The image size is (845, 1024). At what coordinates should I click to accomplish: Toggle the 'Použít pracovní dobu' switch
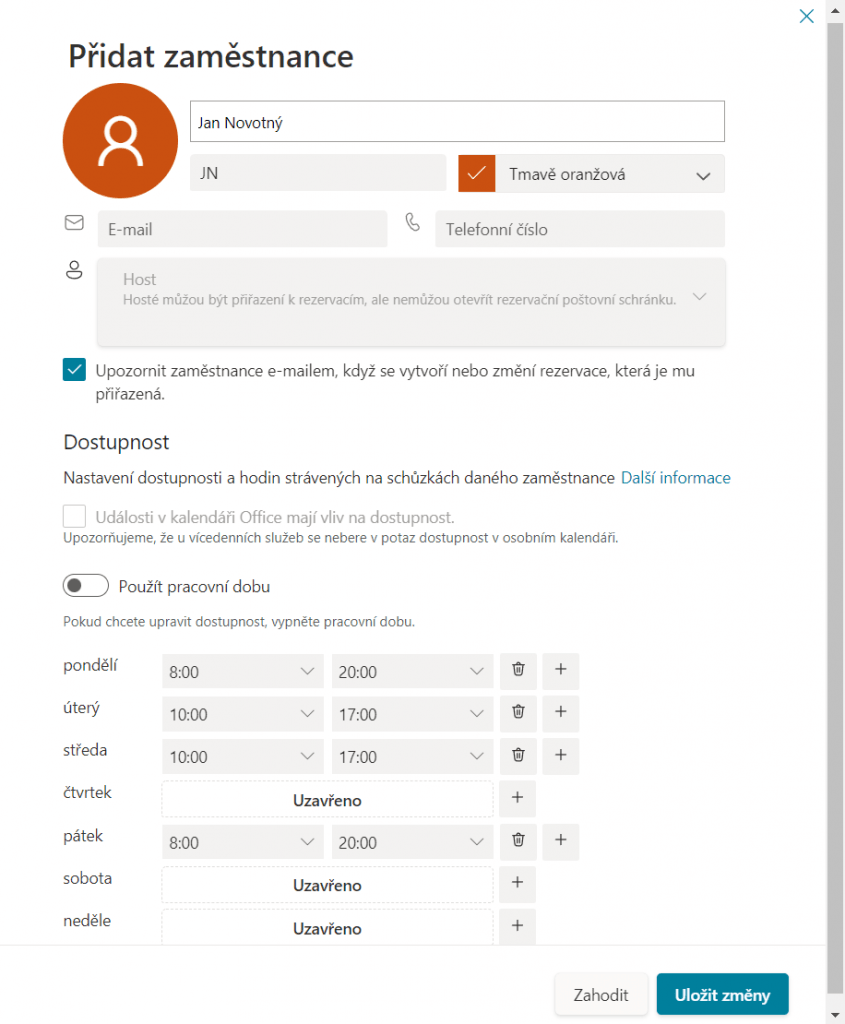tap(86, 586)
